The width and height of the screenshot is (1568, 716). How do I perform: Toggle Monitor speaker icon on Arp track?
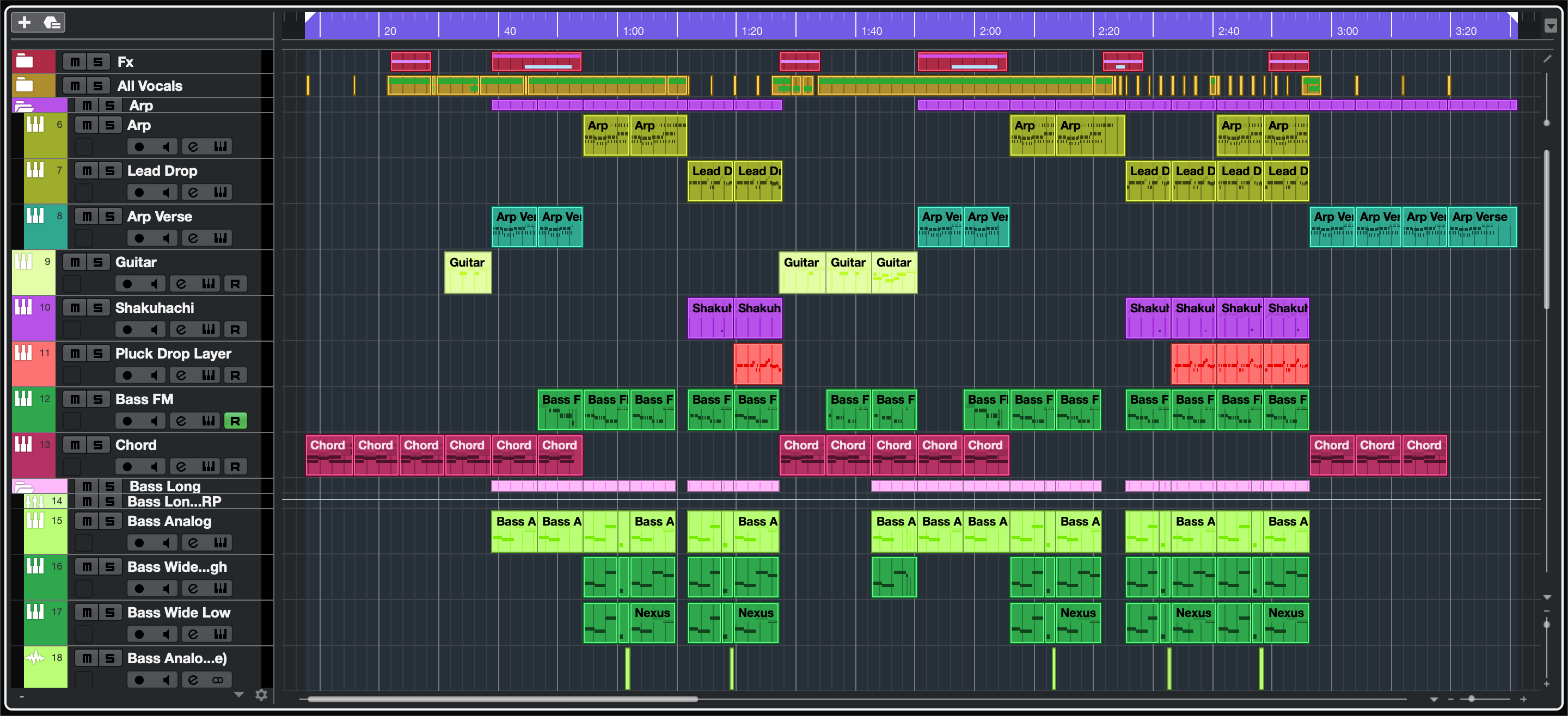coord(166,146)
